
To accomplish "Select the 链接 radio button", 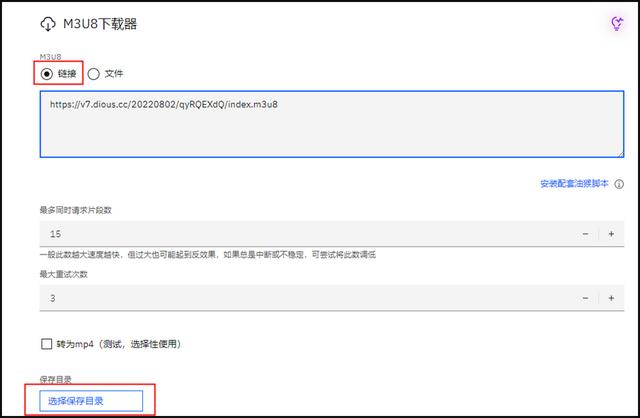I will tap(47, 73).
